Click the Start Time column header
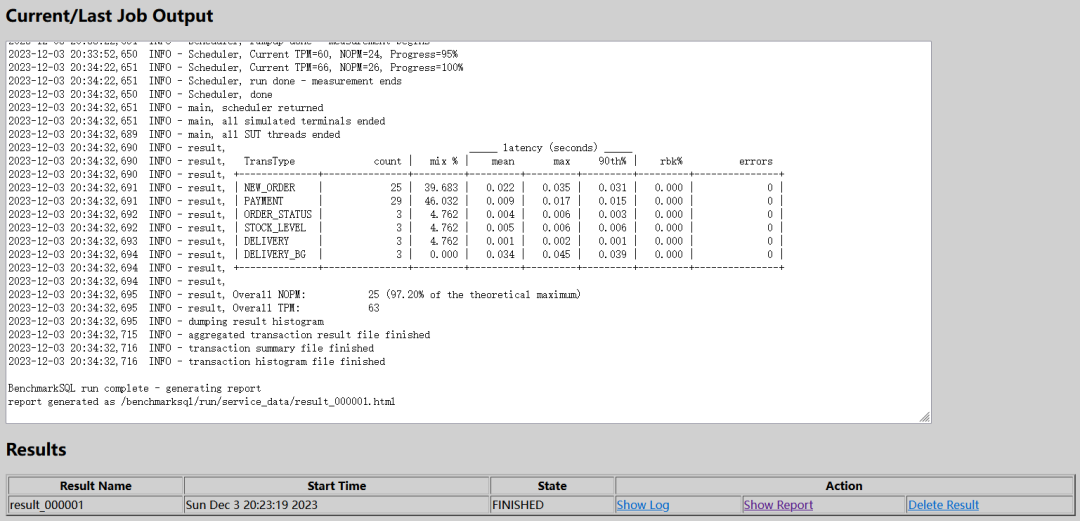This screenshot has height=521, width=1080. pyautogui.click(x=336, y=486)
